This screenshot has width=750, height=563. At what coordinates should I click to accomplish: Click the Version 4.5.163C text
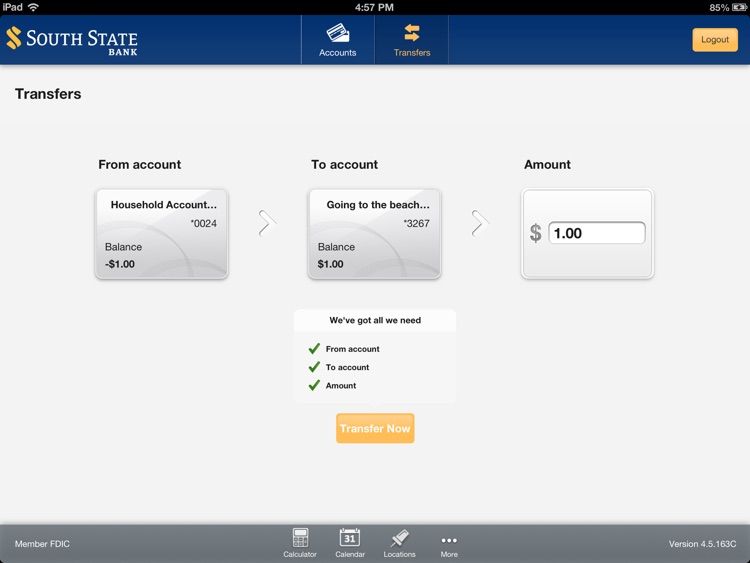[702, 544]
